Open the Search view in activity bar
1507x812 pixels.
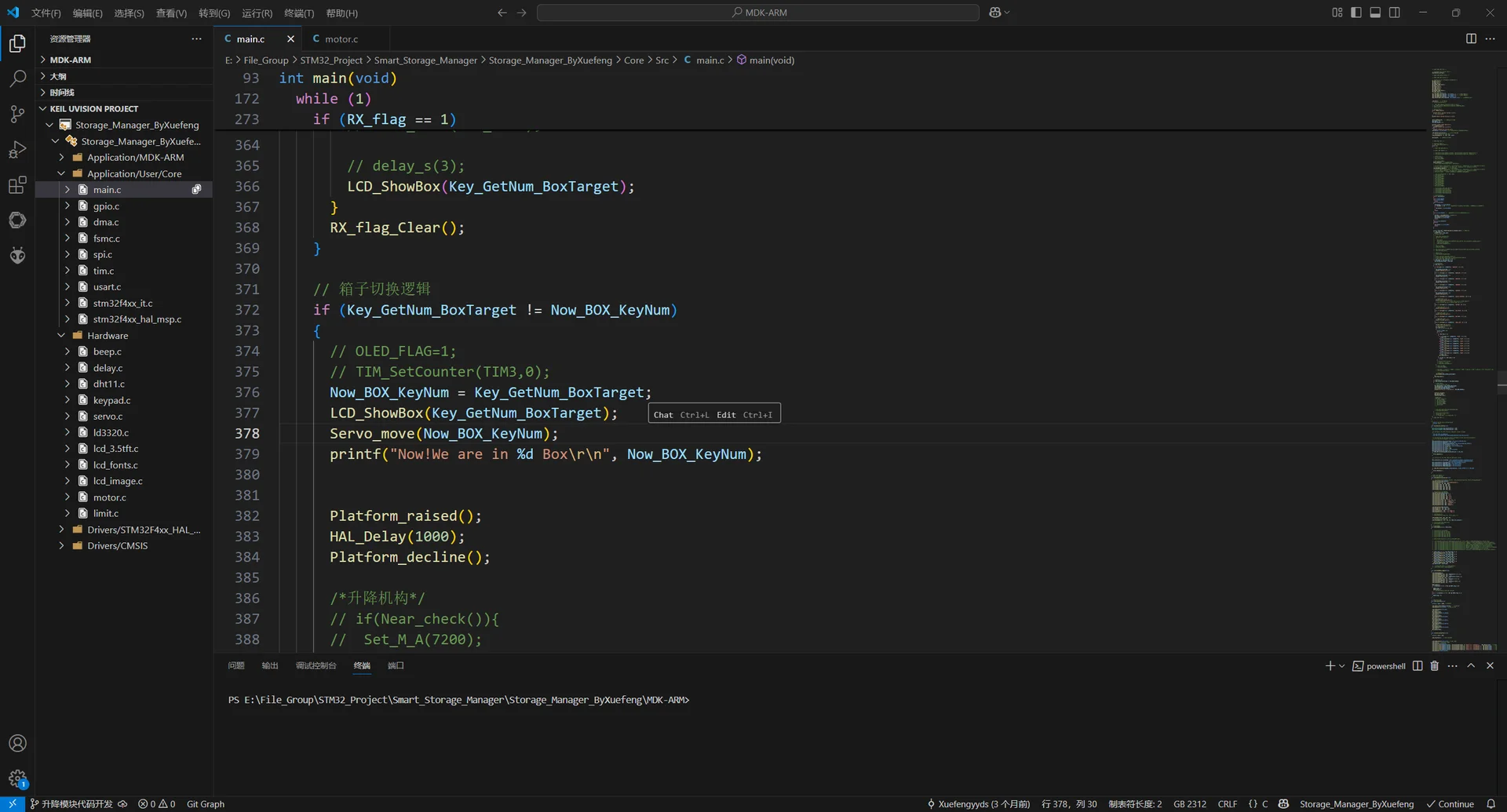point(17,78)
